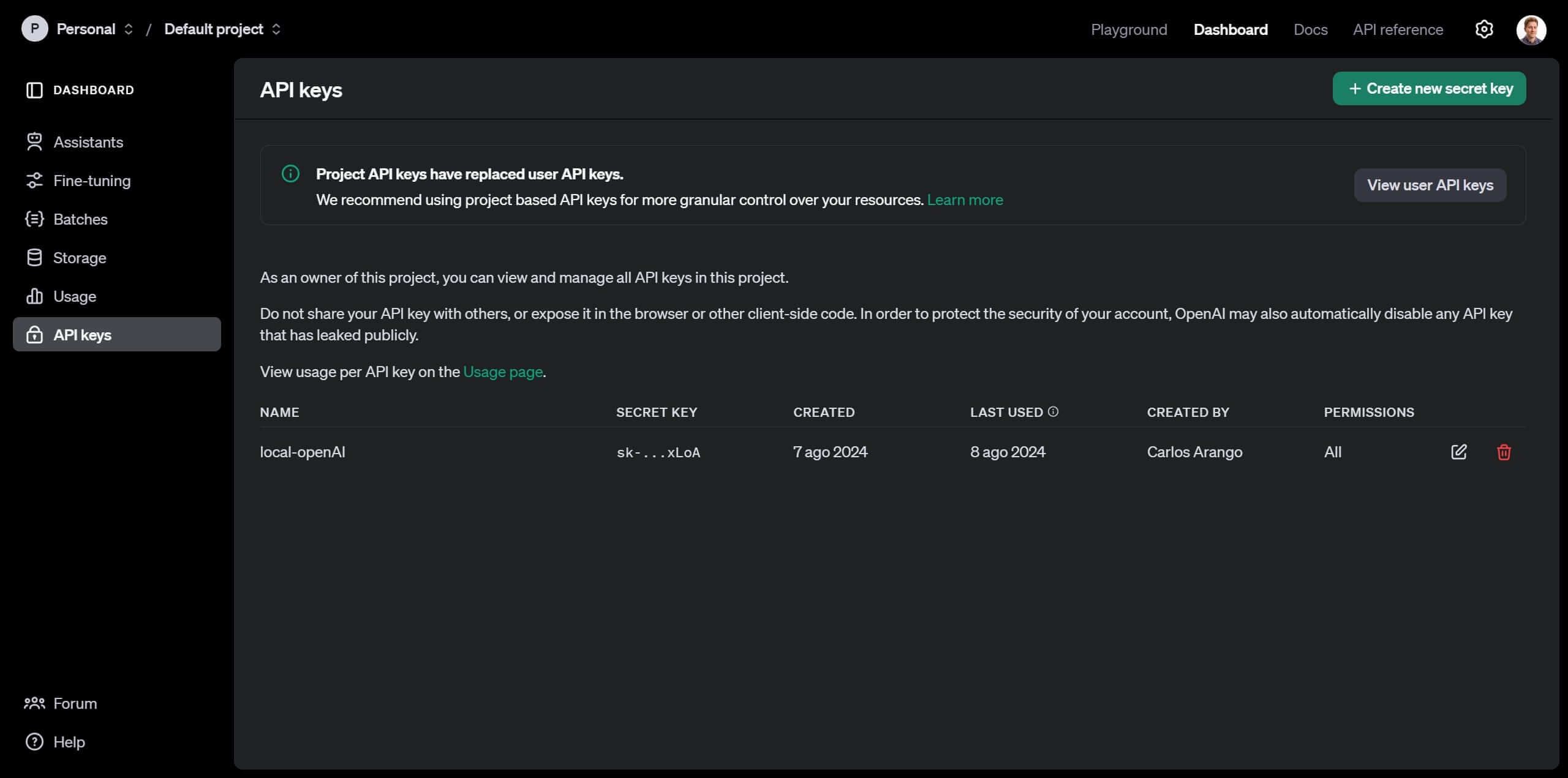1568x778 pixels.
Task: Click the settings gear icon
Action: [x=1484, y=29]
